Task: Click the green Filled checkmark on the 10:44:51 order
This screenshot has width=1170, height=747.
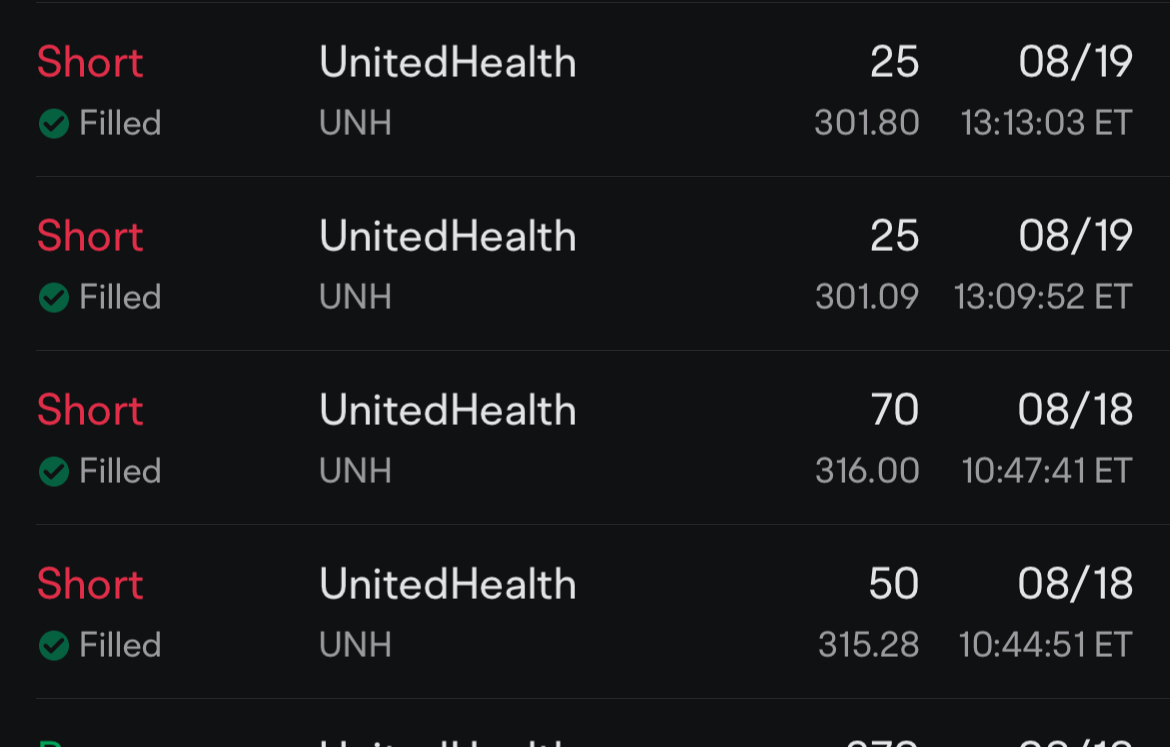Action: coord(53,645)
